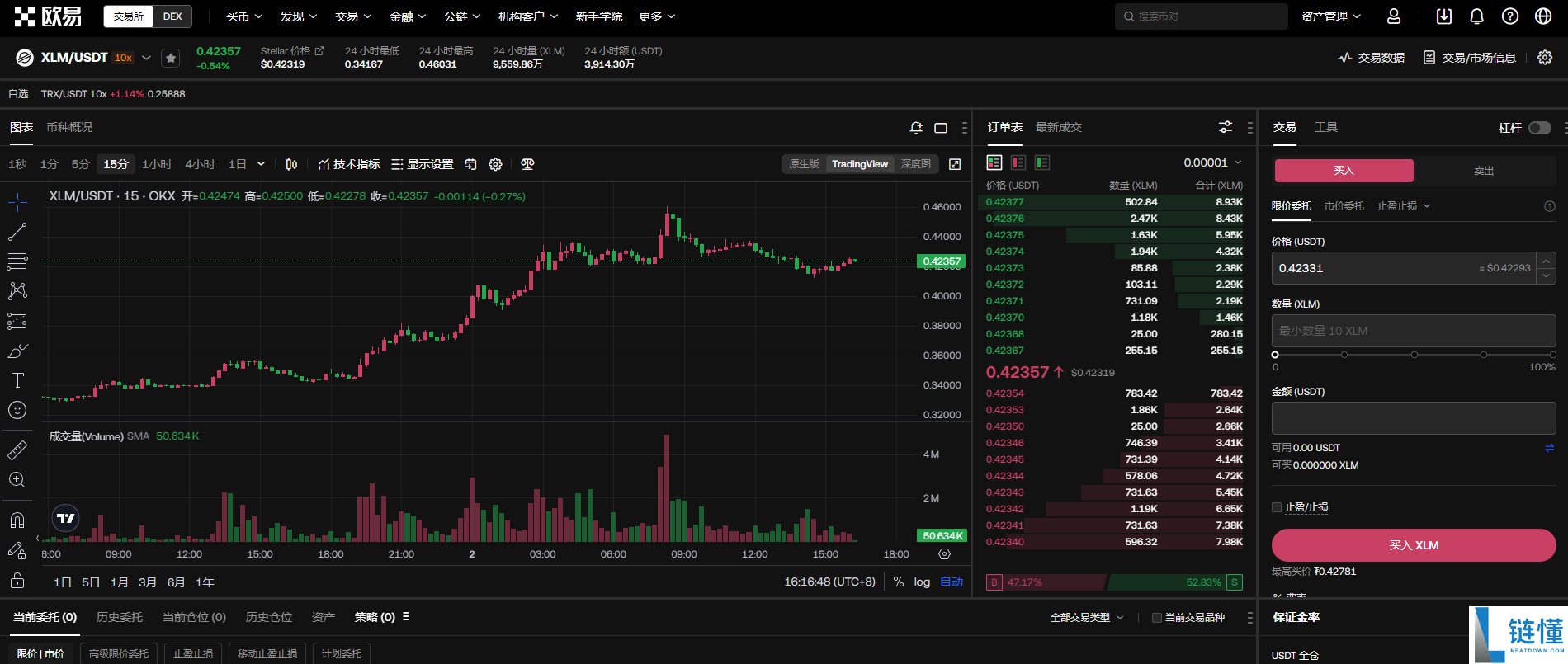Enable 当前交易品种 filter checkbox
Image resolution: width=1568 pixels, height=664 pixels.
pos(1157,618)
